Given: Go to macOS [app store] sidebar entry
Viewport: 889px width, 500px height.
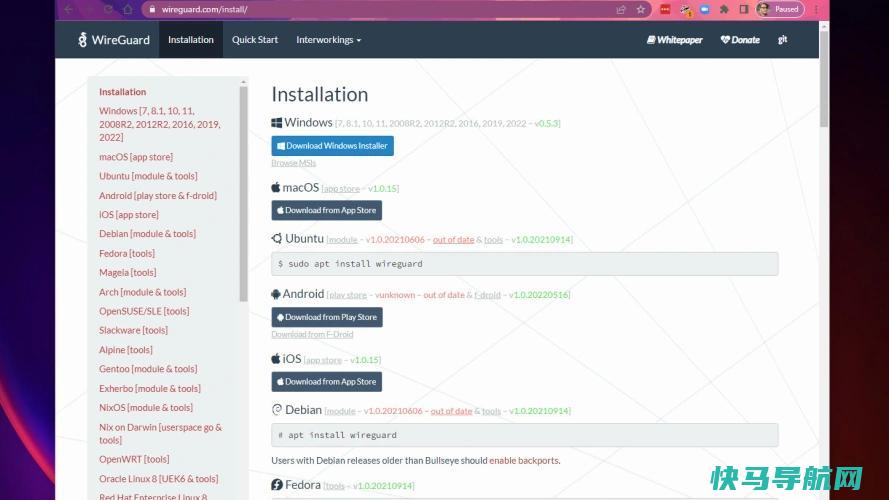Looking at the screenshot, I should click(x=136, y=157).
